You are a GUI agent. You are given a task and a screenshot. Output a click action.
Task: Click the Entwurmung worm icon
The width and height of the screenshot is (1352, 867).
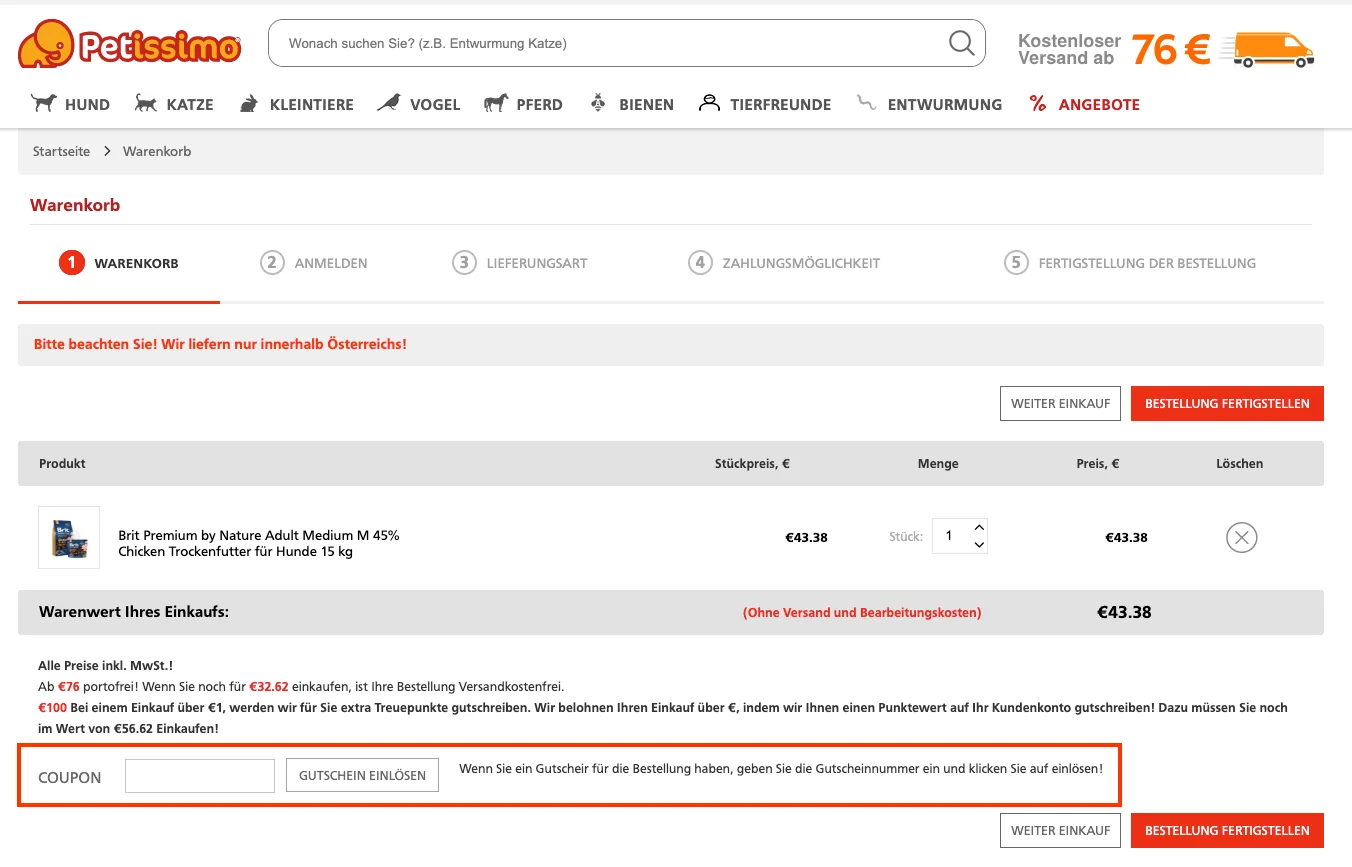tap(866, 102)
